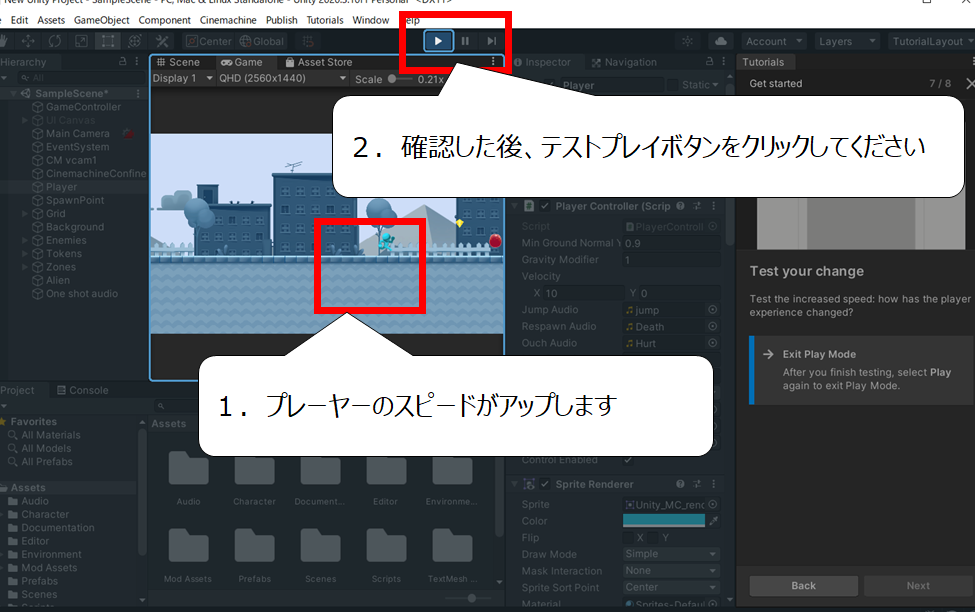Open the Game view three-dot options menu
The height and width of the screenshot is (612, 975).
point(493,62)
